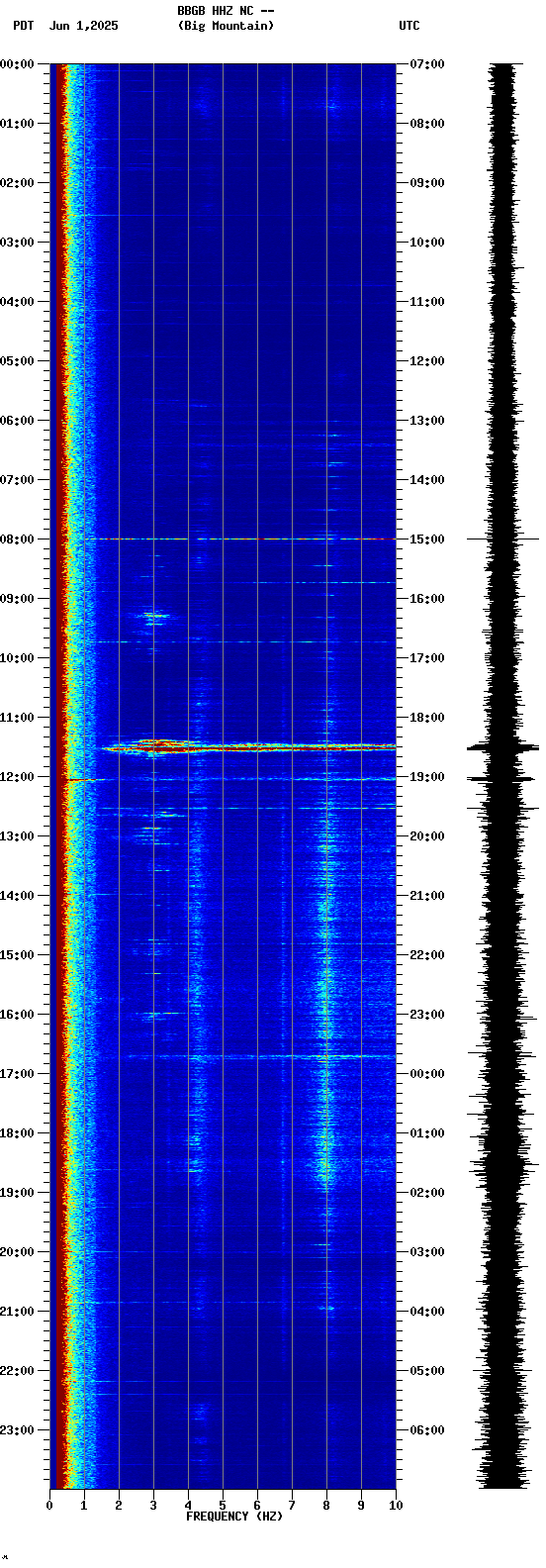Click the 07:00 label on UTC axis

click(x=427, y=64)
